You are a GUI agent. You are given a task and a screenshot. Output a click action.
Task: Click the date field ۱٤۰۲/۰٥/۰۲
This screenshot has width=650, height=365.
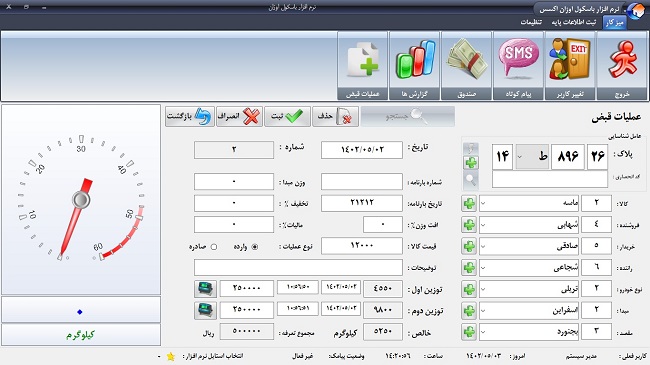click(x=361, y=150)
